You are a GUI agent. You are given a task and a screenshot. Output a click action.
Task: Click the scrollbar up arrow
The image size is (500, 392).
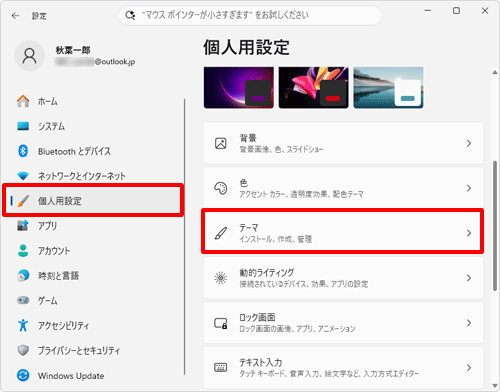click(495, 72)
